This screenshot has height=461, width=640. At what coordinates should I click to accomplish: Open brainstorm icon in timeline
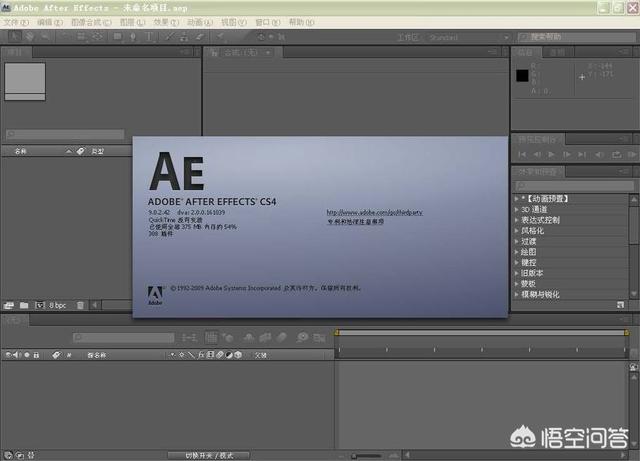click(302, 337)
